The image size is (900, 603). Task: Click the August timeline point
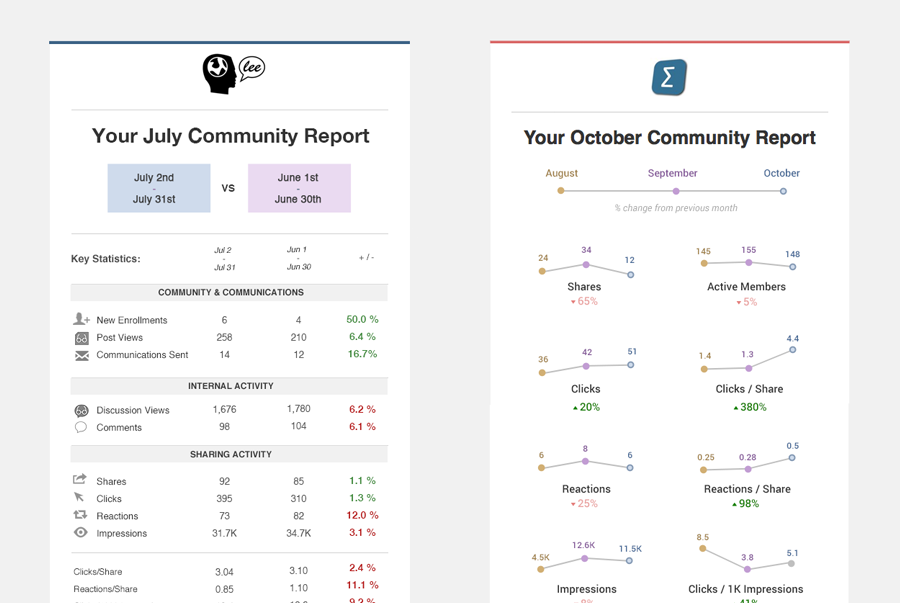pyautogui.click(x=561, y=190)
